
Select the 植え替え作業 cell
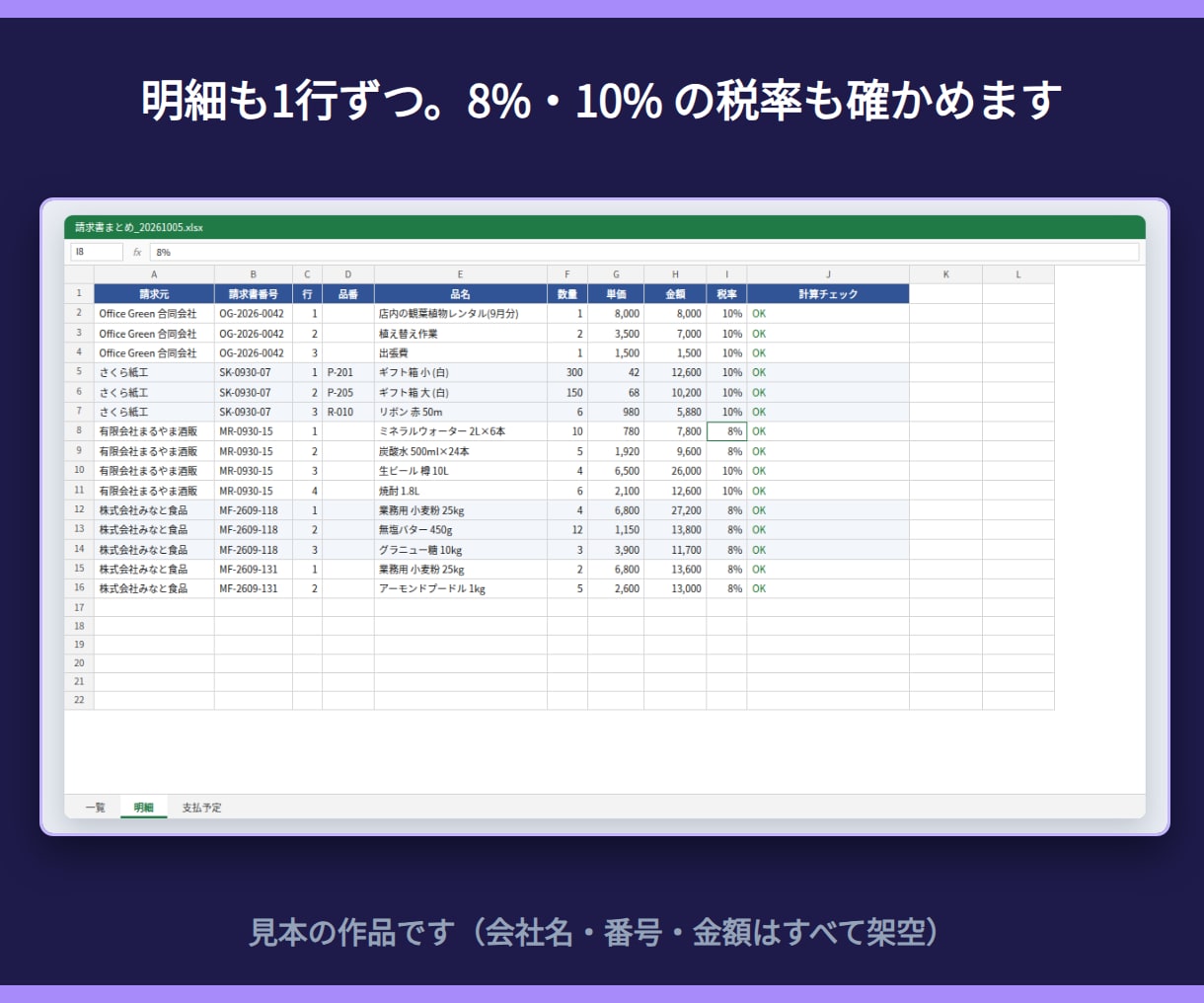(x=461, y=334)
